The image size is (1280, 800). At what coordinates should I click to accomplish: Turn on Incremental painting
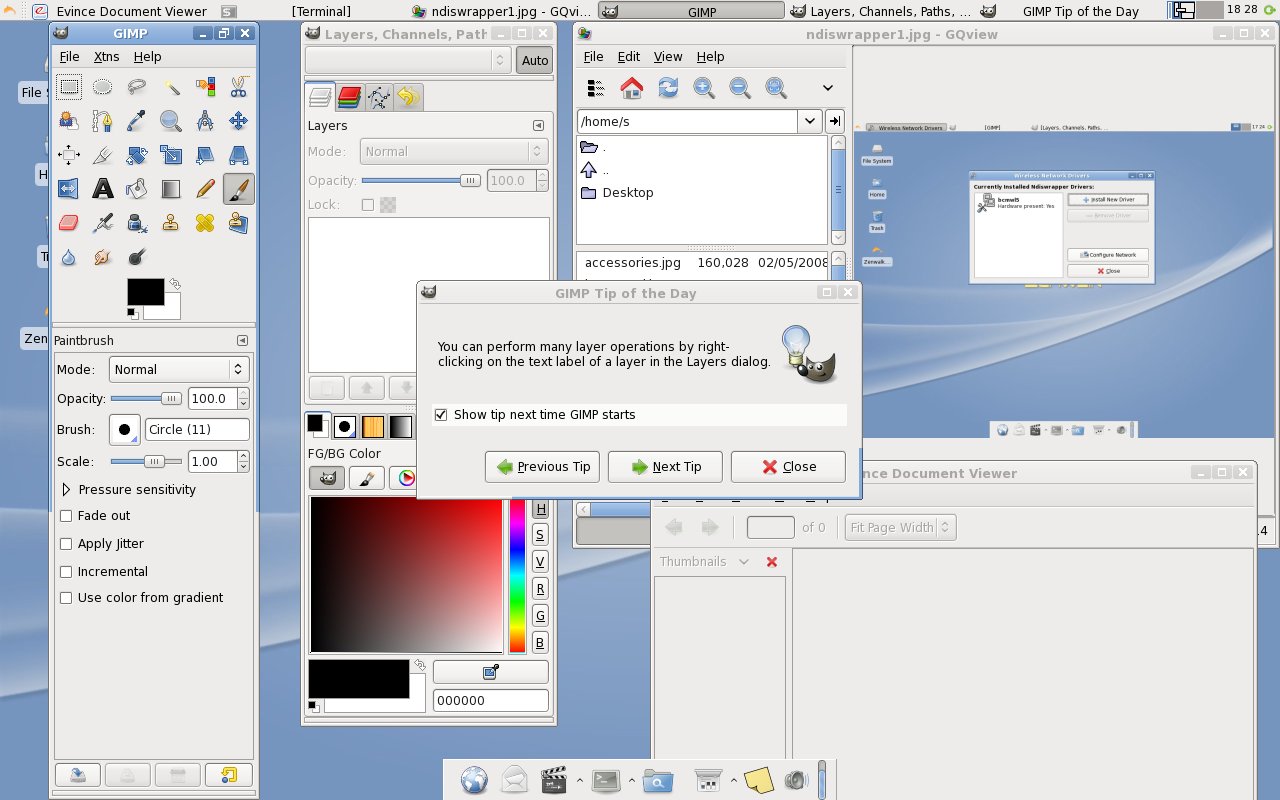(x=66, y=572)
